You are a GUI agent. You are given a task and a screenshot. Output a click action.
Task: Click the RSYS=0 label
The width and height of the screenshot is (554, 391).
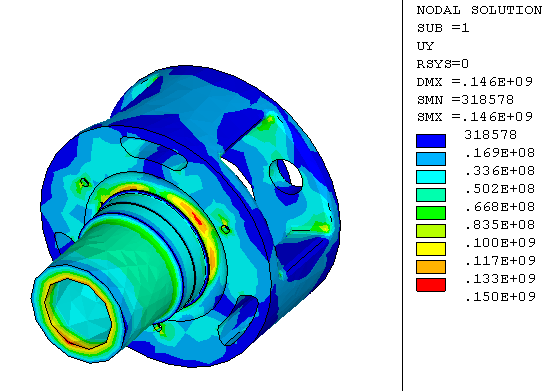click(443, 64)
